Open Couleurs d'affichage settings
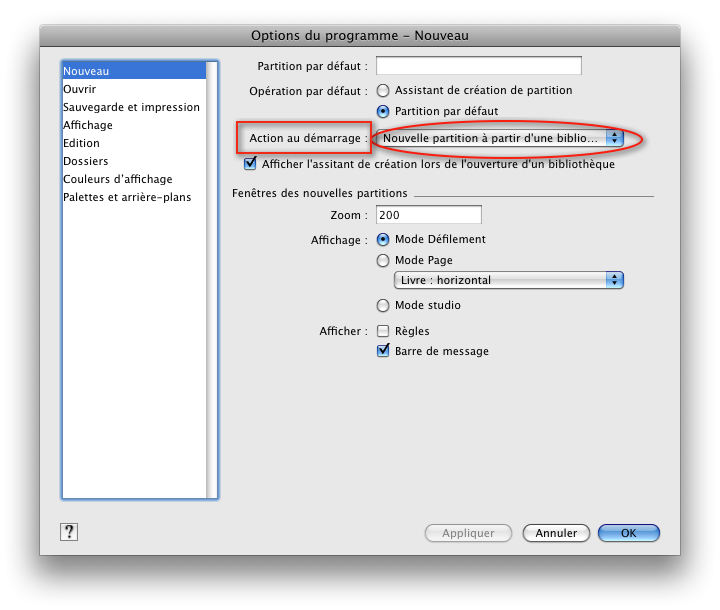 117,179
